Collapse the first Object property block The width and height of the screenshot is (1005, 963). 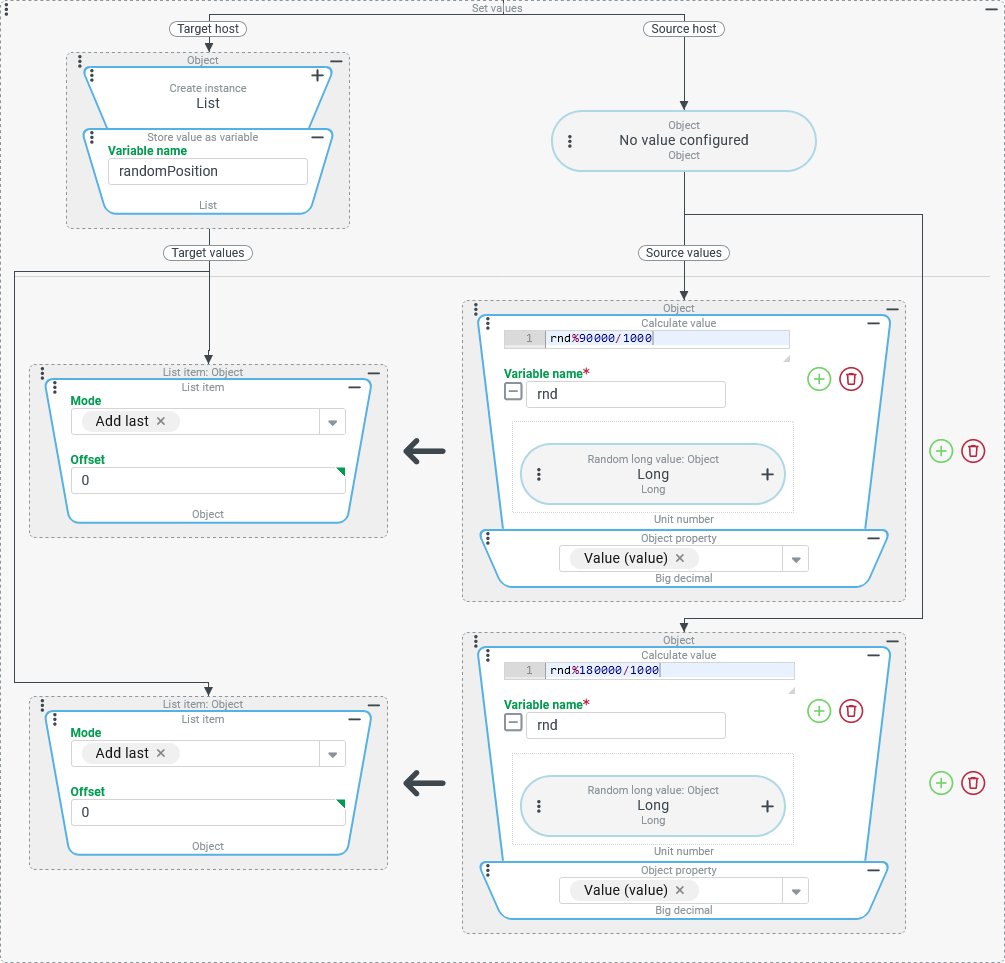click(873, 539)
